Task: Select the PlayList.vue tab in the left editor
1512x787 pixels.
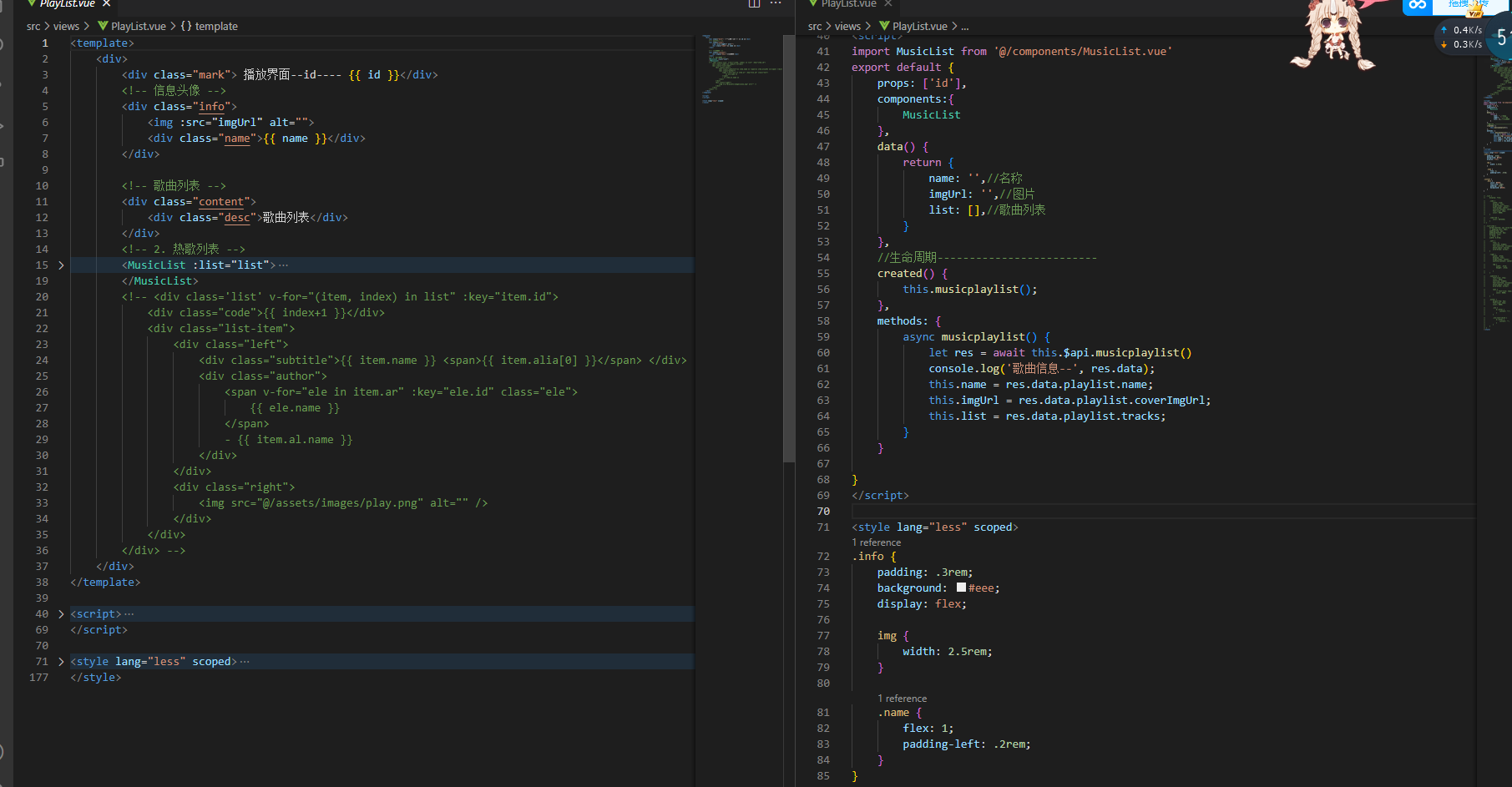Action: (x=67, y=4)
